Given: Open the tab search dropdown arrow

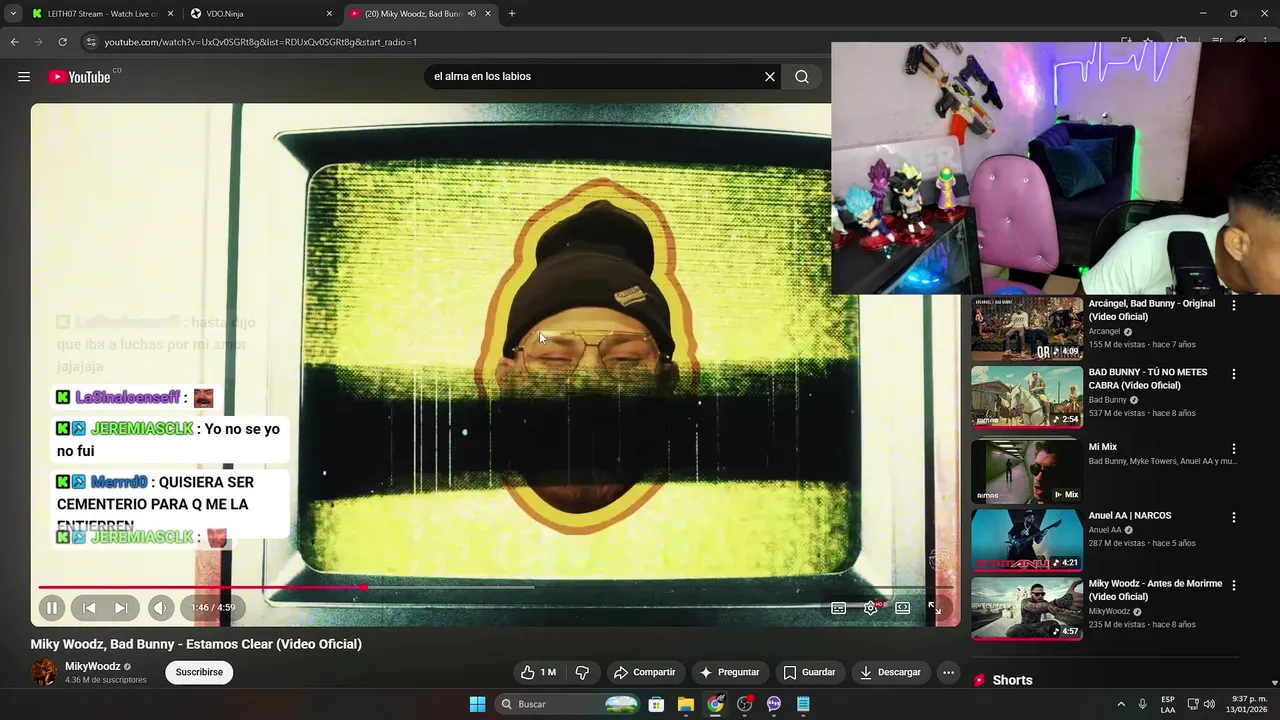Looking at the screenshot, I should click(x=13, y=14).
